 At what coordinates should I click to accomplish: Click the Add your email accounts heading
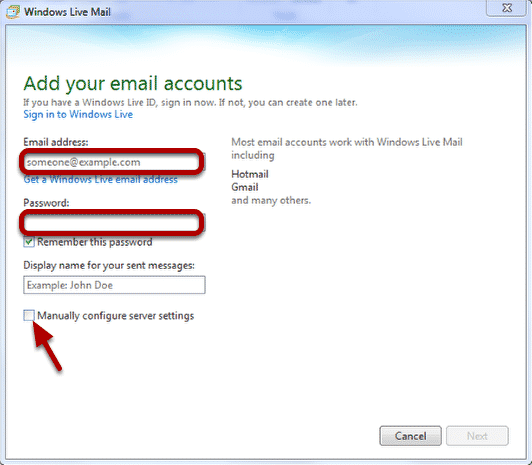133,83
